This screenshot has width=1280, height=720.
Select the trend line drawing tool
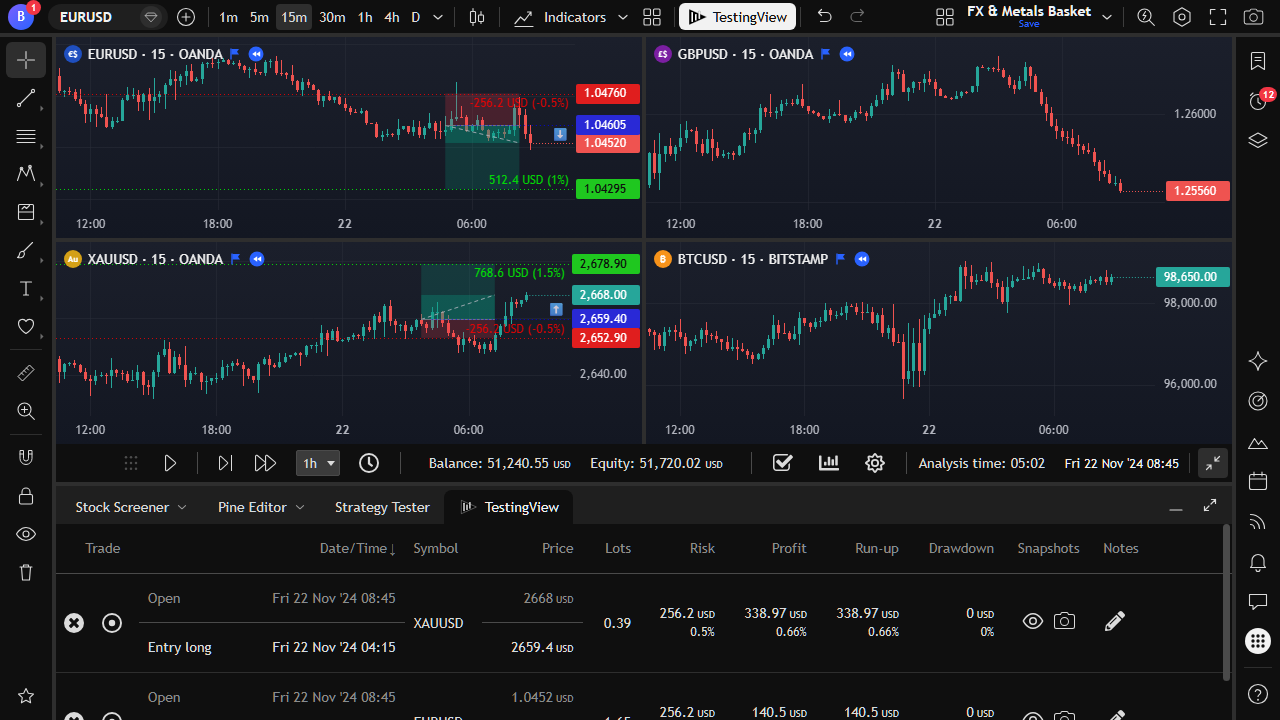(26, 98)
